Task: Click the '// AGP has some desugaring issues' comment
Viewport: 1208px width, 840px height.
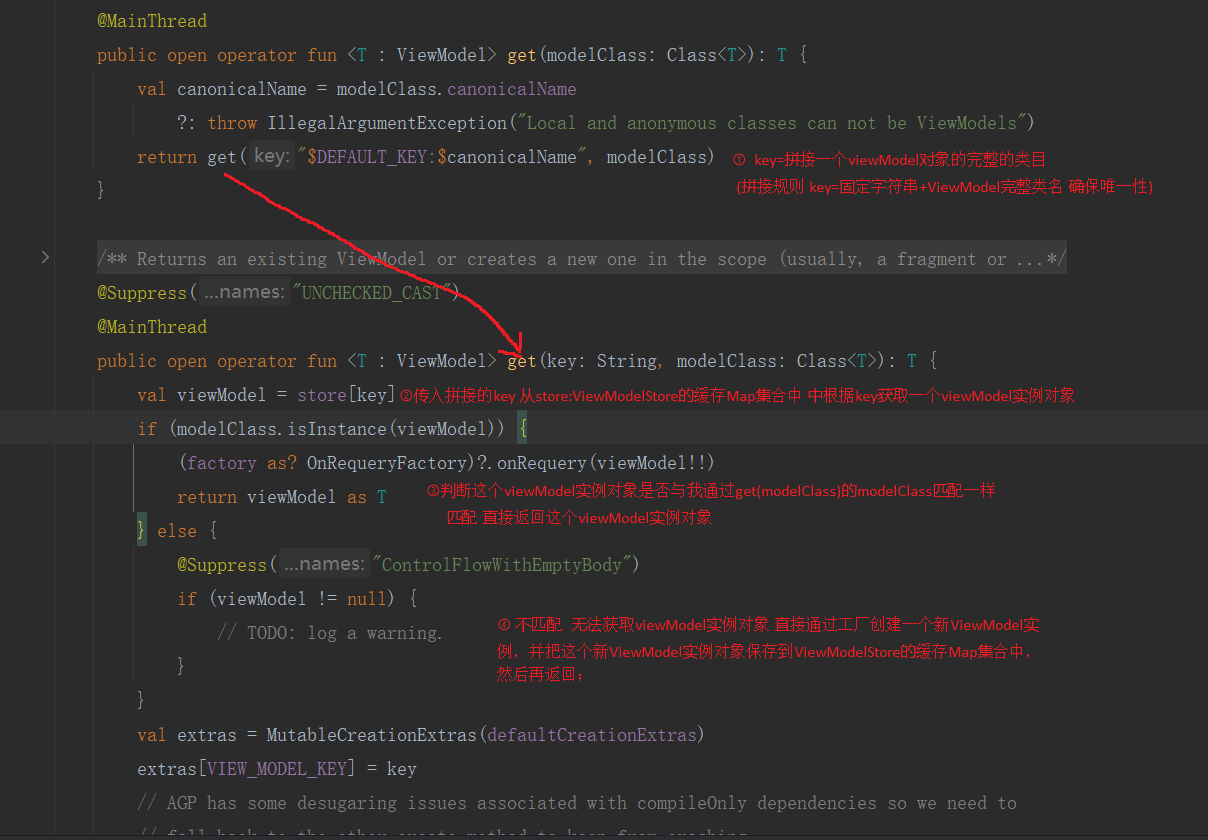Action: pyautogui.click(x=577, y=803)
